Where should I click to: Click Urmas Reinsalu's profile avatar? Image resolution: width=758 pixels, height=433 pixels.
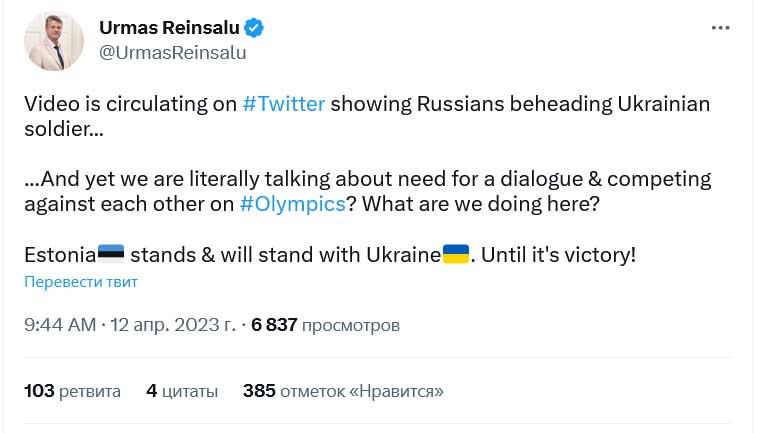(54, 41)
